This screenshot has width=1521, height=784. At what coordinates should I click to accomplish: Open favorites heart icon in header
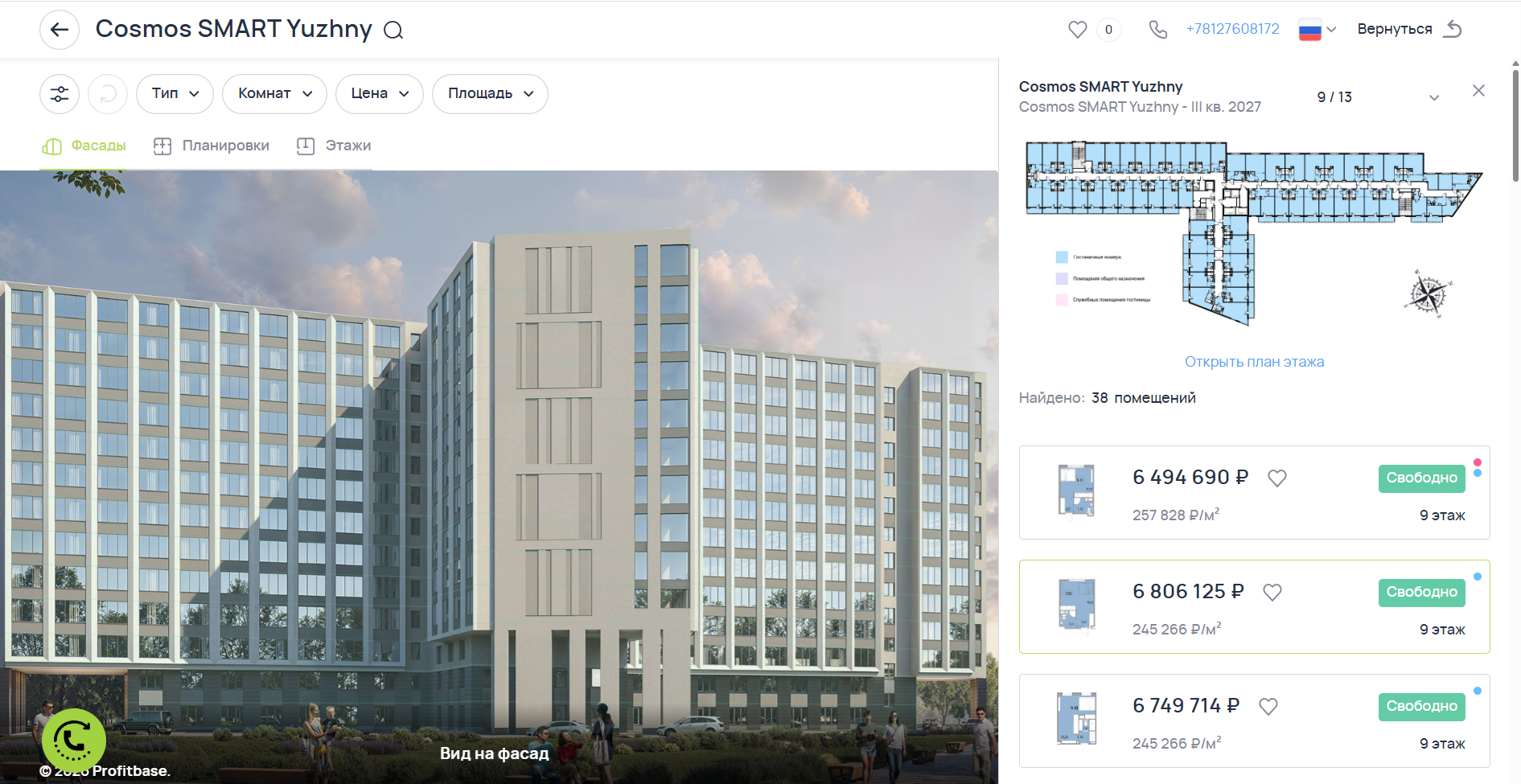tap(1077, 30)
